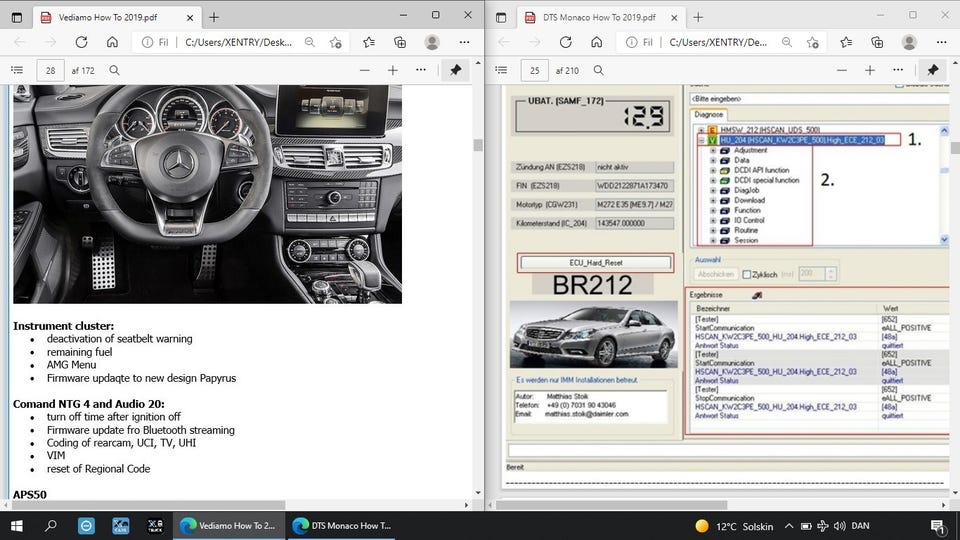
Task: Click Home icon in DTS Monaco window
Action: [597, 42]
